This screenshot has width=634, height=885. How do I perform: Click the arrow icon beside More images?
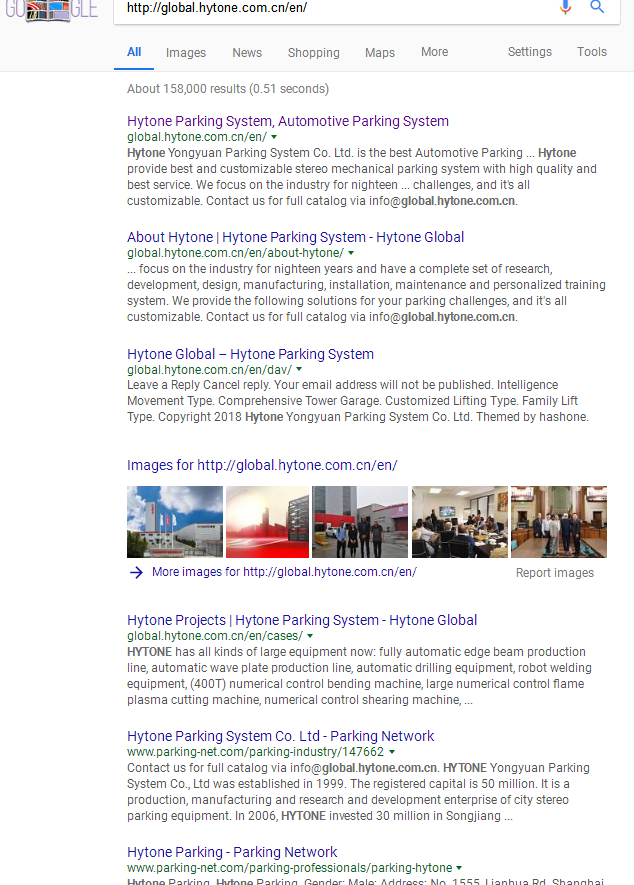click(x=136, y=572)
